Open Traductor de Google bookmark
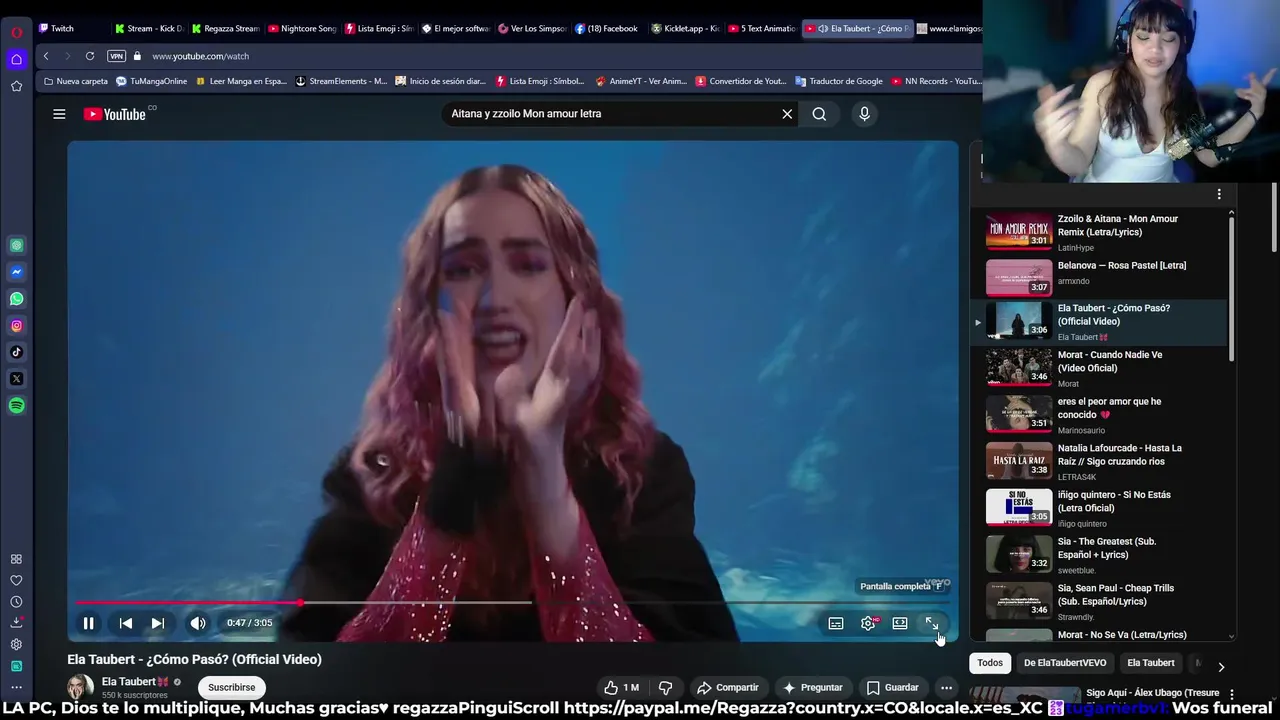 [839, 81]
